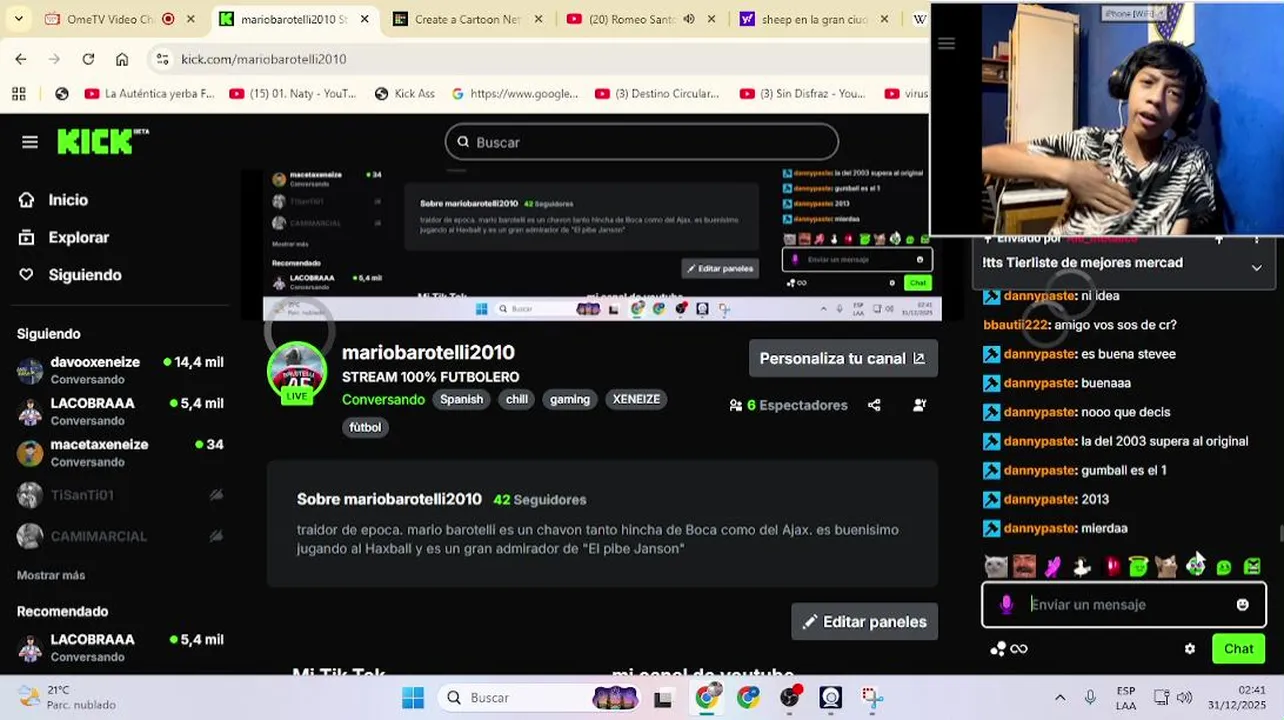Show hidden system tray icons chevron

(x=1060, y=698)
